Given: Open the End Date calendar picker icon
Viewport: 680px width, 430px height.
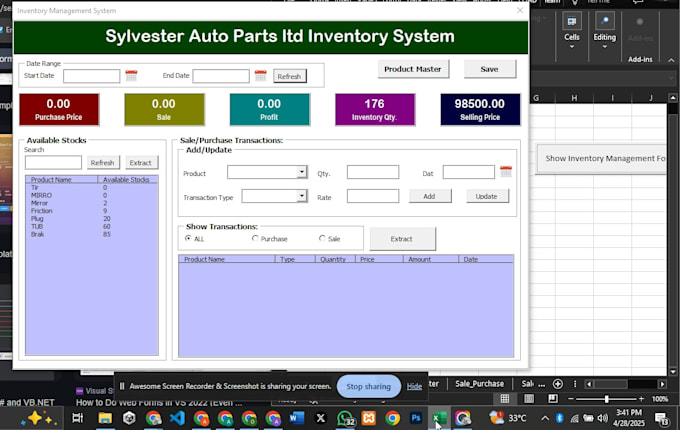Looking at the screenshot, I should pos(261,75).
